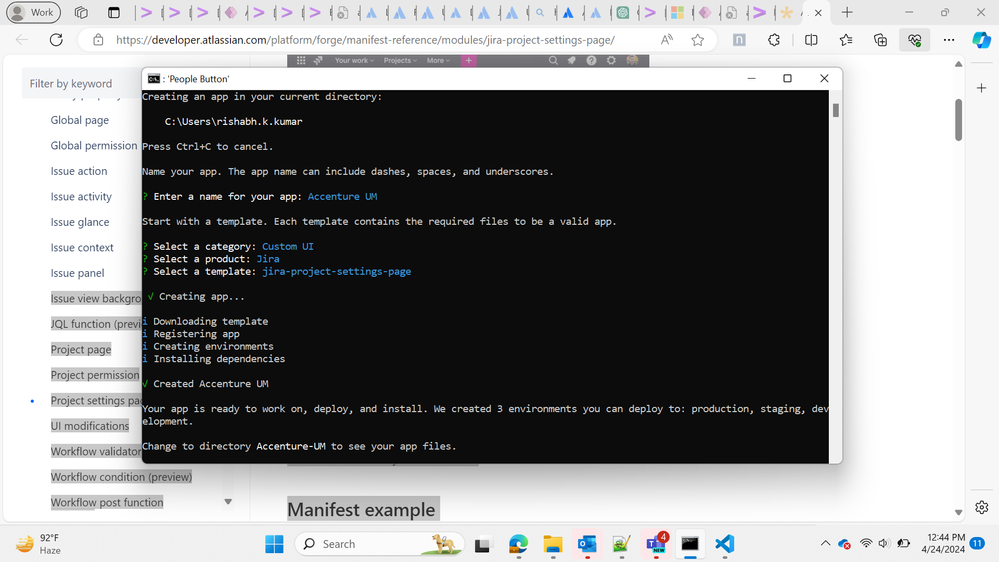Open 'Projects' dropdown in Jira bar
This screenshot has width=999, height=562.
(x=400, y=61)
